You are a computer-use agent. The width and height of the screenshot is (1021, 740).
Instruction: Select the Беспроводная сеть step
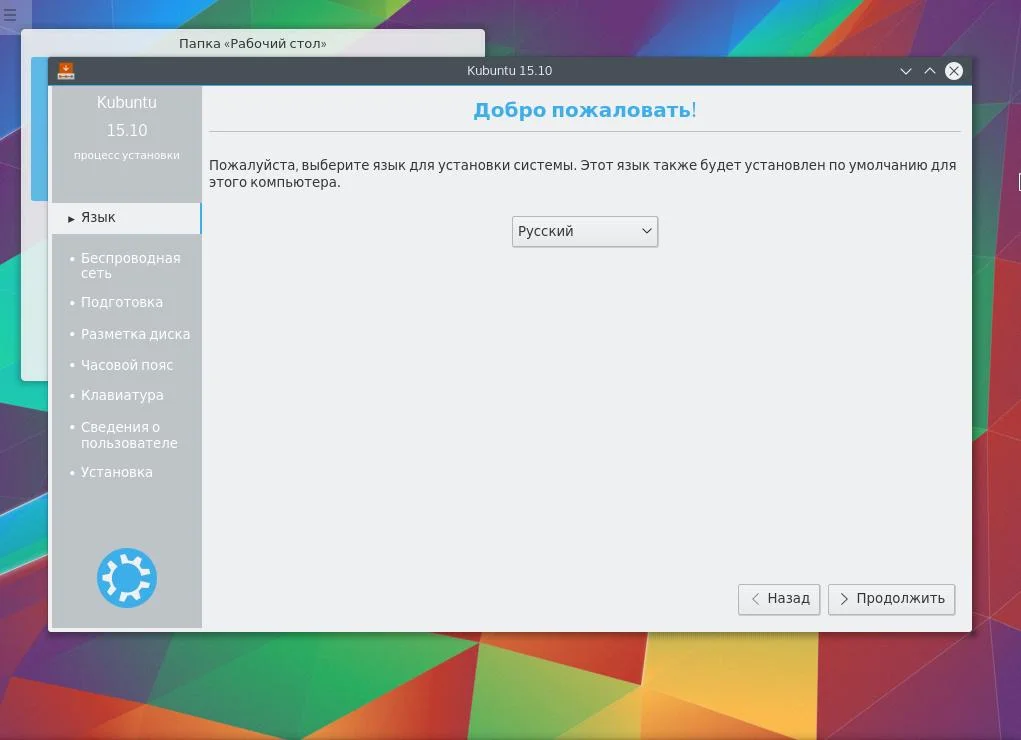tap(130, 266)
